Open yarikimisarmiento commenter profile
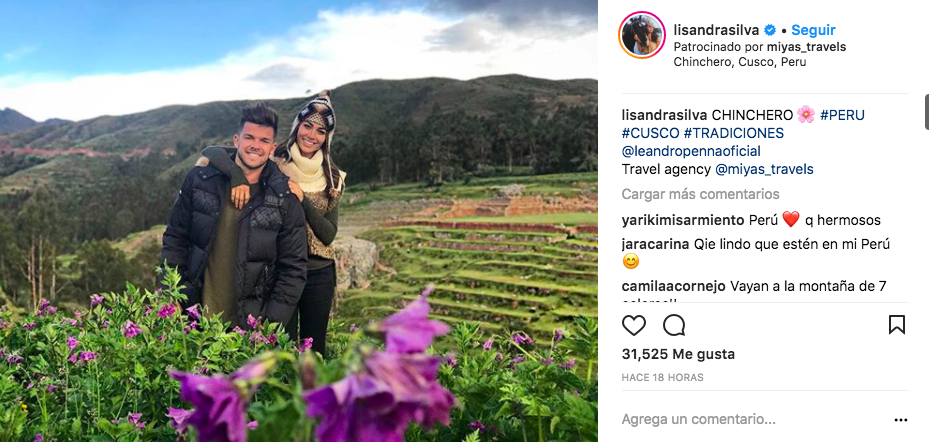Image resolution: width=929 pixels, height=442 pixels. [x=683, y=221]
